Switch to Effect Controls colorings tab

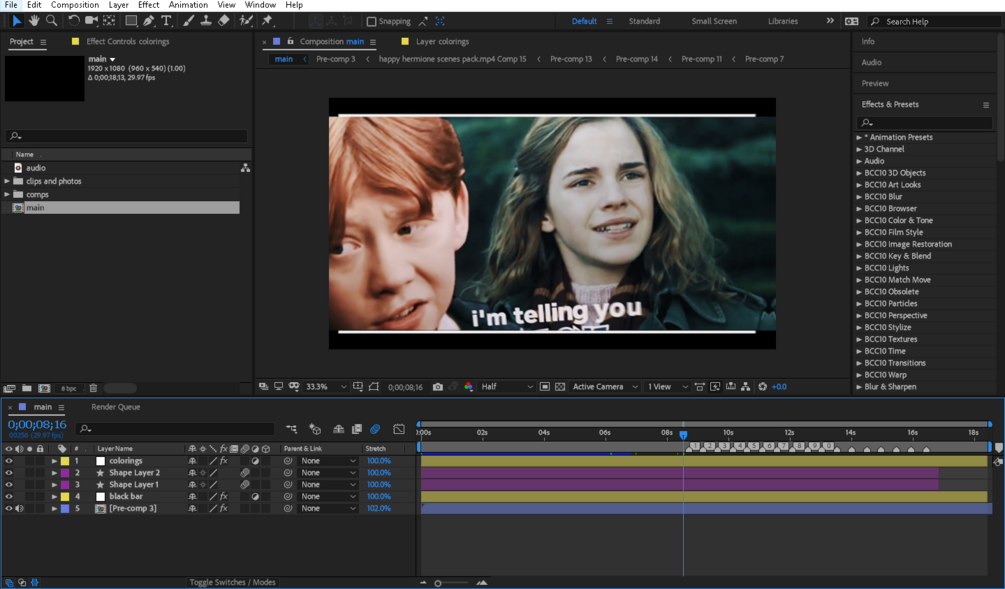[128, 42]
